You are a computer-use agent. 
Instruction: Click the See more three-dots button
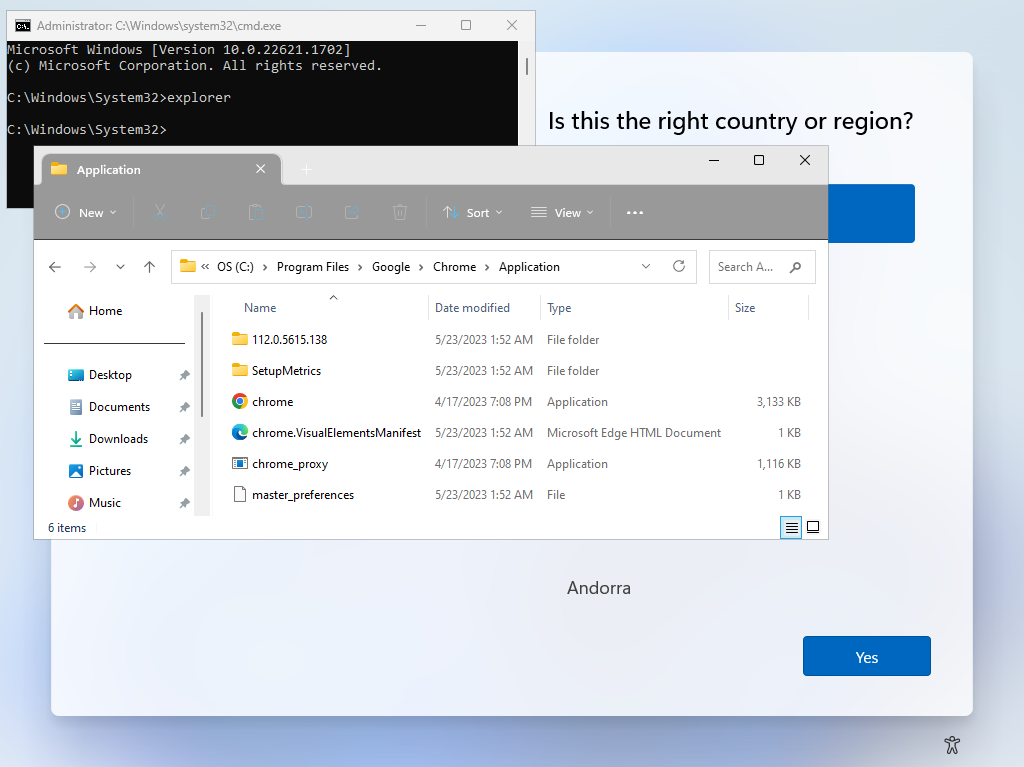click(x=634, y=213)
